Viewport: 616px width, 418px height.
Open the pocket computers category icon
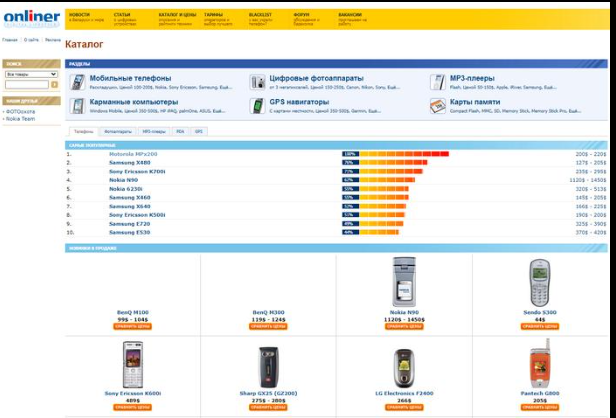point(77,106)
